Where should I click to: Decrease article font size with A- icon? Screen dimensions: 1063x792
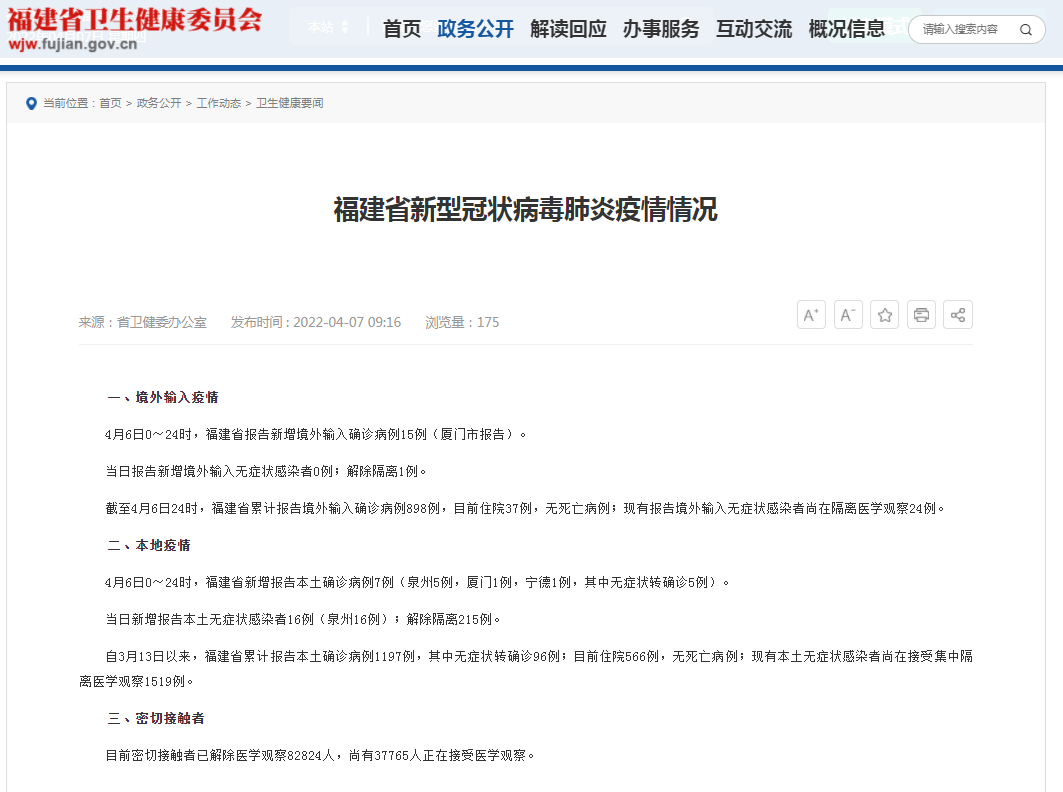pos(848,315)
